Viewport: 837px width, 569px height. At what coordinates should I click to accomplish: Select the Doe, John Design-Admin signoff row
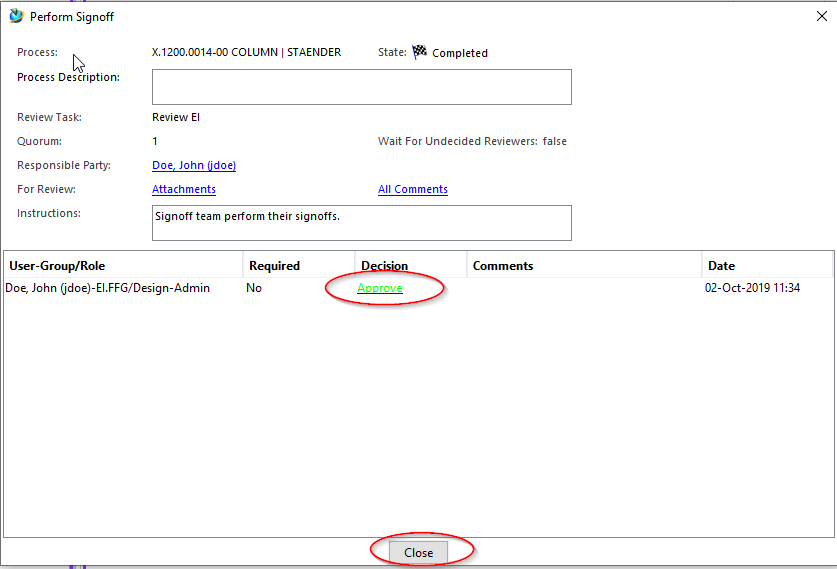coord(108,288)
